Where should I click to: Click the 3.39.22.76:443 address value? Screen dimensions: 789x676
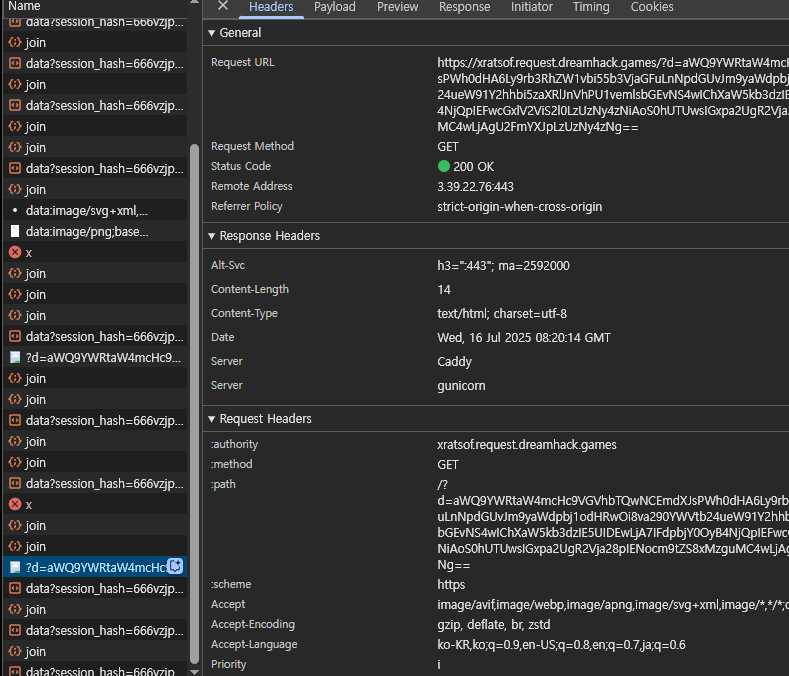tap(476, 187)
